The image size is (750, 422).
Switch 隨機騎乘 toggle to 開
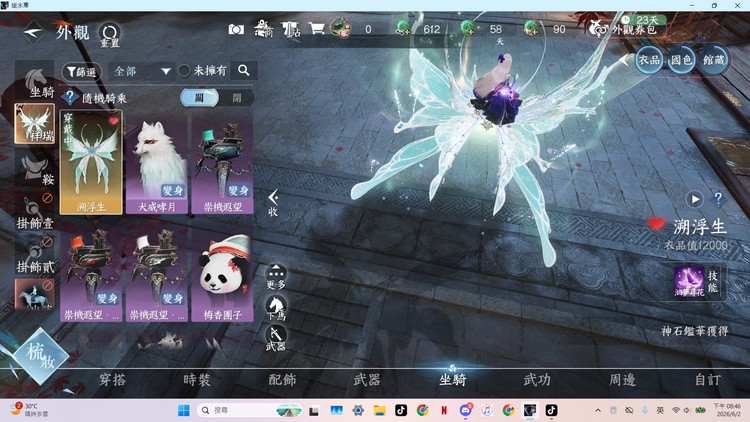point(237,98)
